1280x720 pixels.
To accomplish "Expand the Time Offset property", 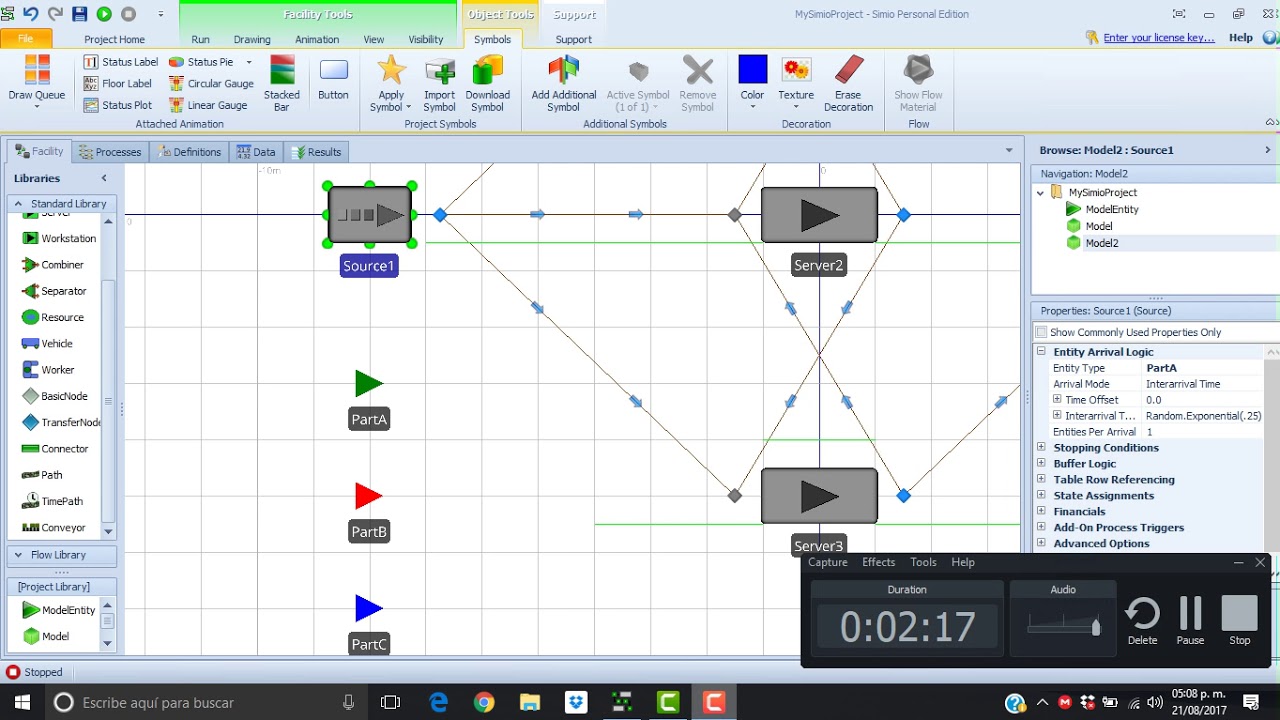I will click(1057, 400).
